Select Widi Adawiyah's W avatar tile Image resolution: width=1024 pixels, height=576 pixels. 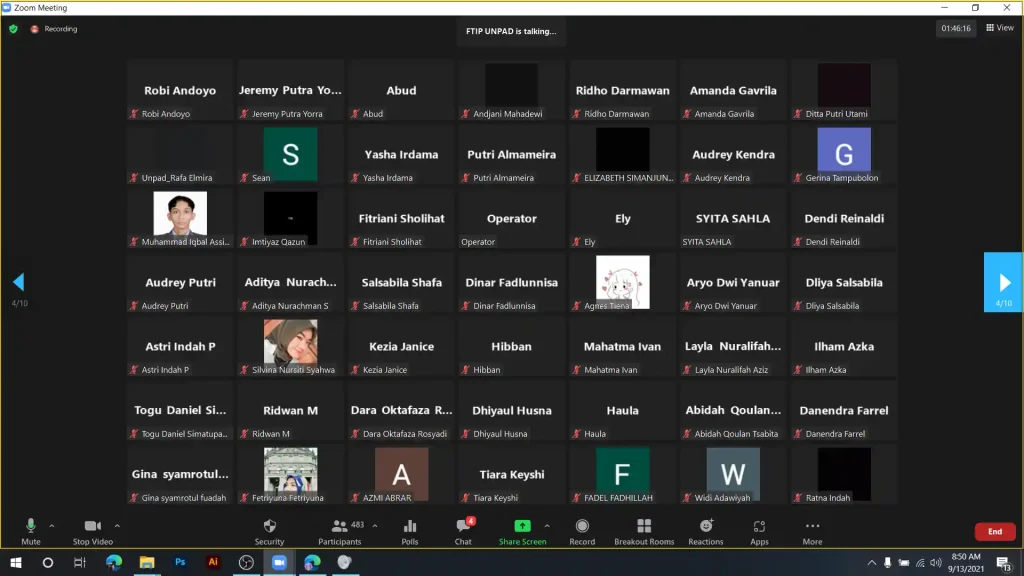(x=733, y=475)
